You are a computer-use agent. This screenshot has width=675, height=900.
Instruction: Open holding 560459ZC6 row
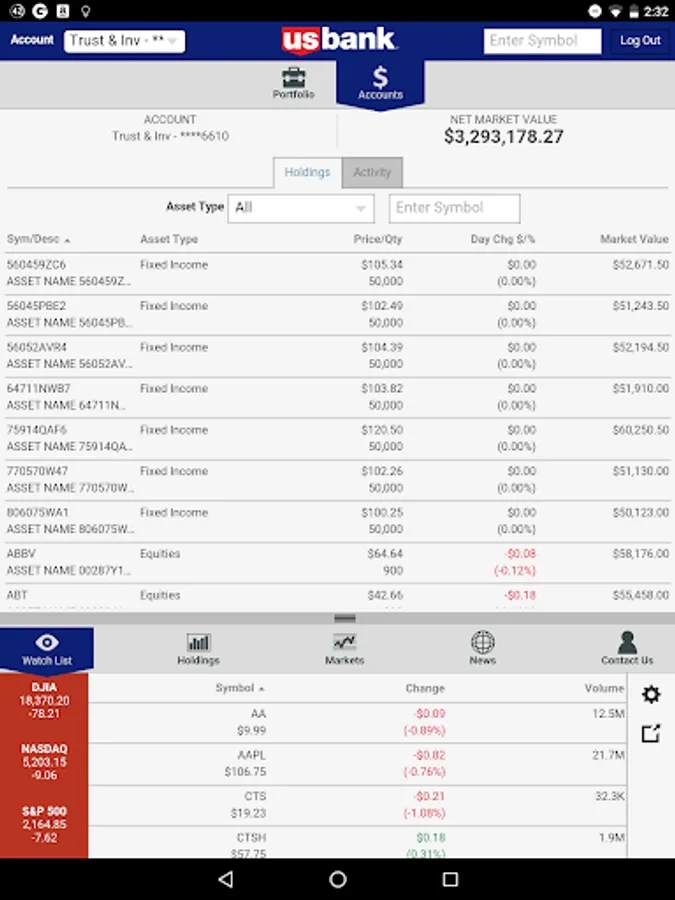[338, 273]
